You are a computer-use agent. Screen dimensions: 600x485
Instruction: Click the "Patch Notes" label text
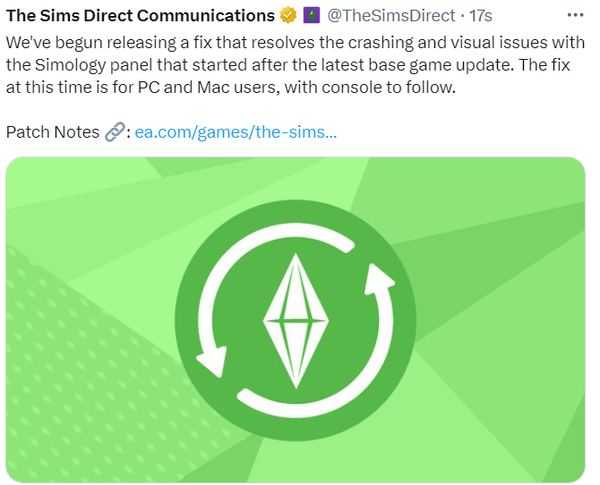pos(52,132)
